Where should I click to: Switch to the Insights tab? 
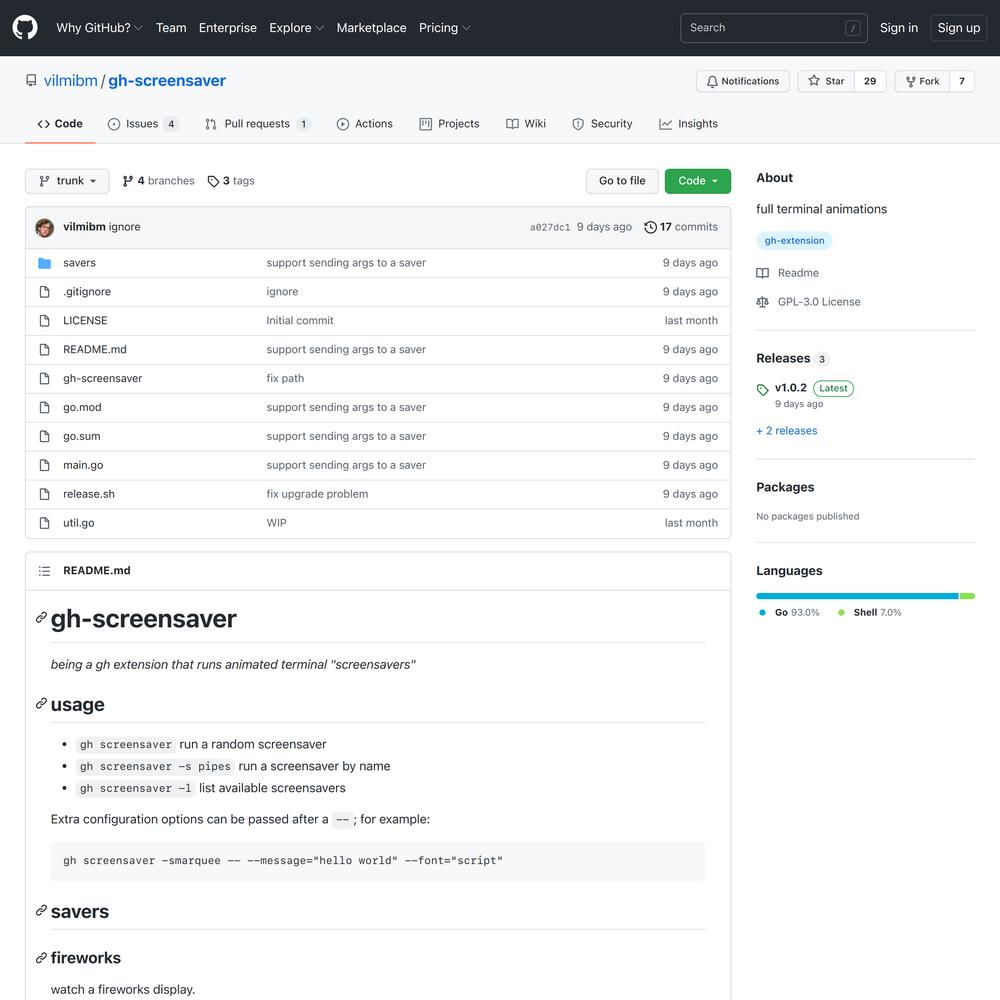688,124
